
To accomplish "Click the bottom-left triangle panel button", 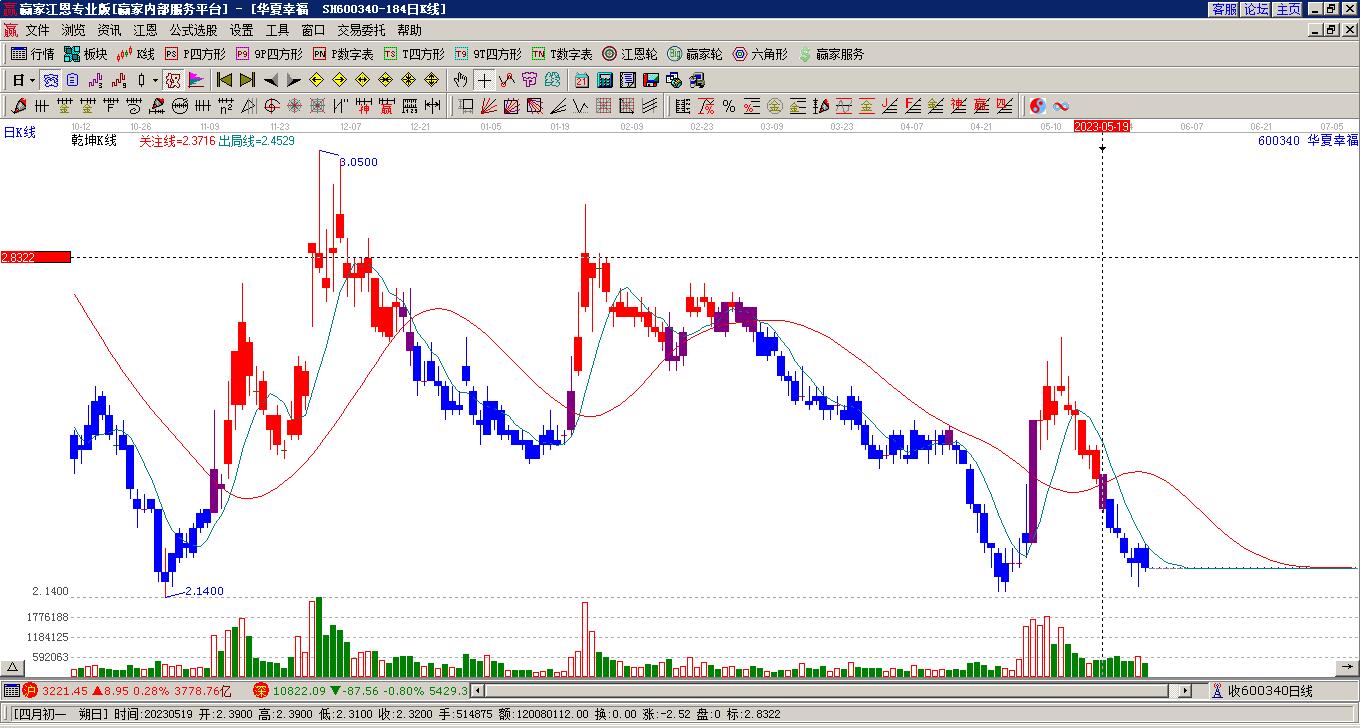I will (12, 667).
